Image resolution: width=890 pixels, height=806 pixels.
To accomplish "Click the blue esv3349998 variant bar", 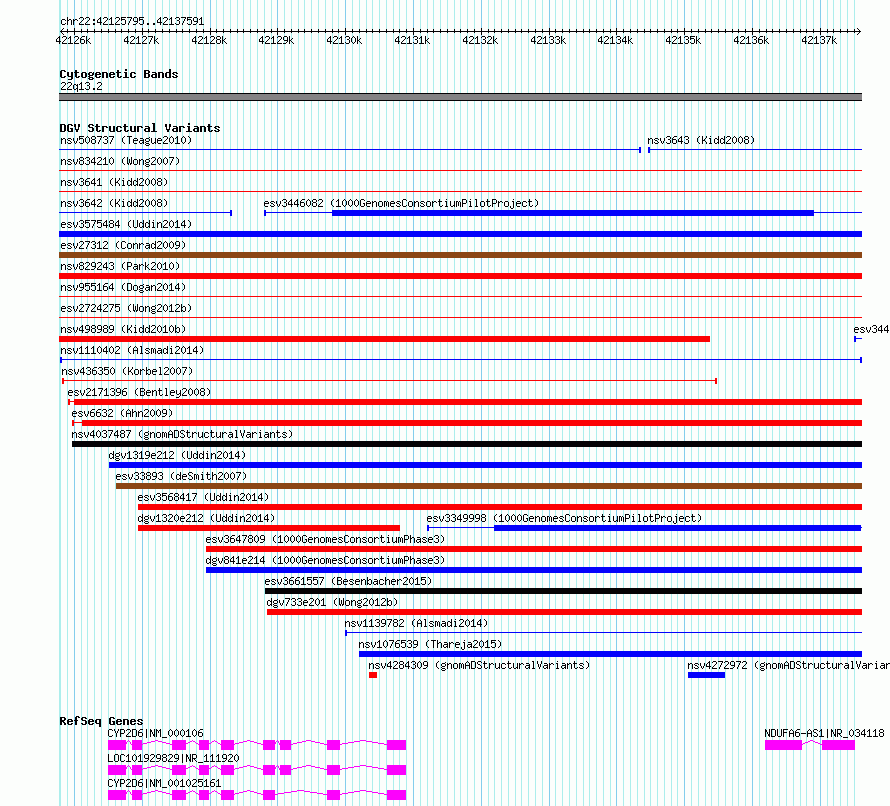I will coord(678,528).
